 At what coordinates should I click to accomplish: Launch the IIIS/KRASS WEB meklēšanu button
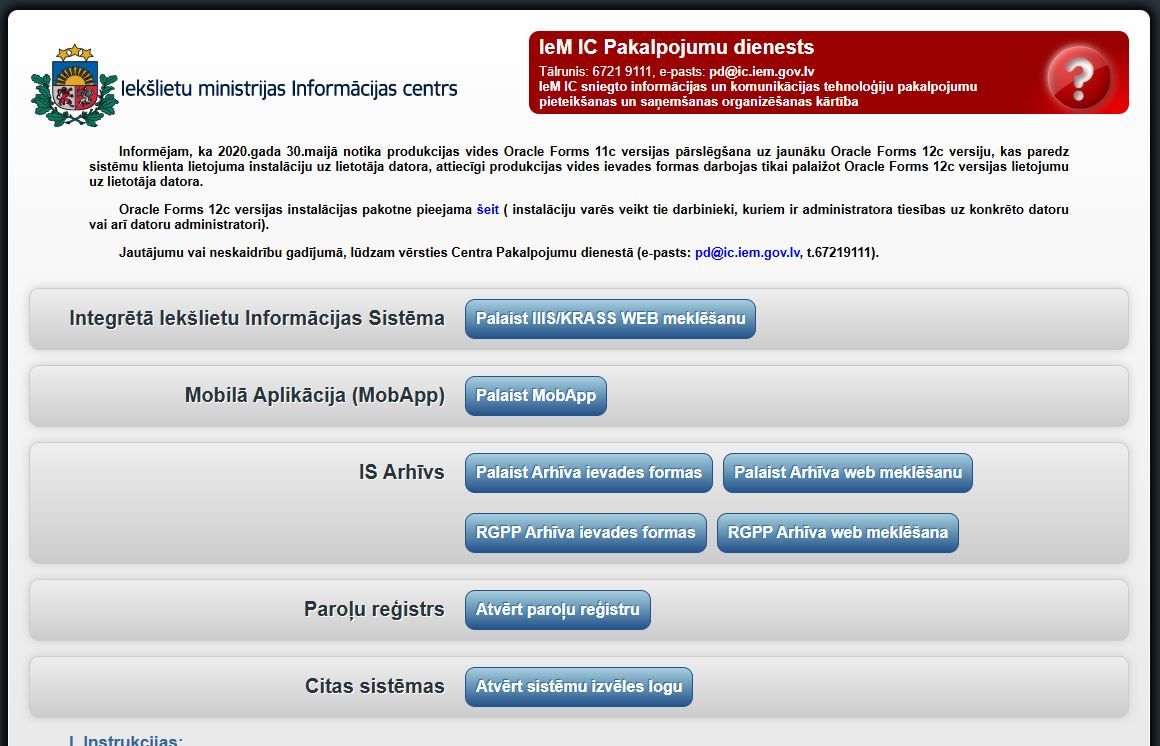click(x=610, y=319)
